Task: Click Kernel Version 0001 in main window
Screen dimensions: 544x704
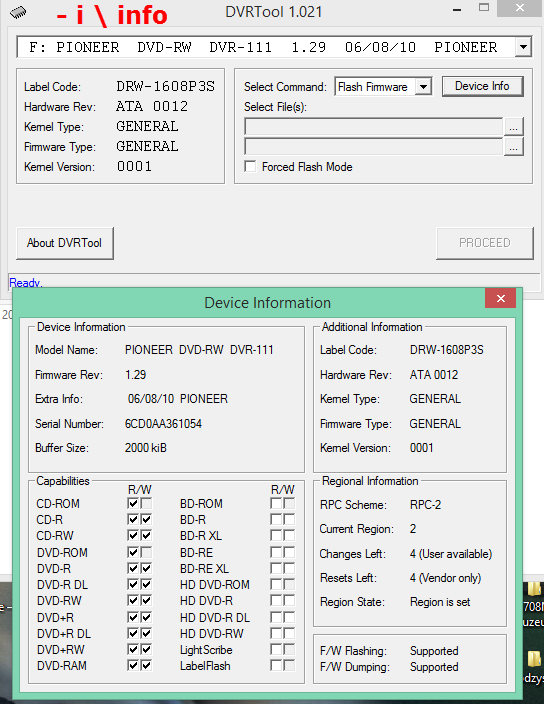Action: point(134,167)
